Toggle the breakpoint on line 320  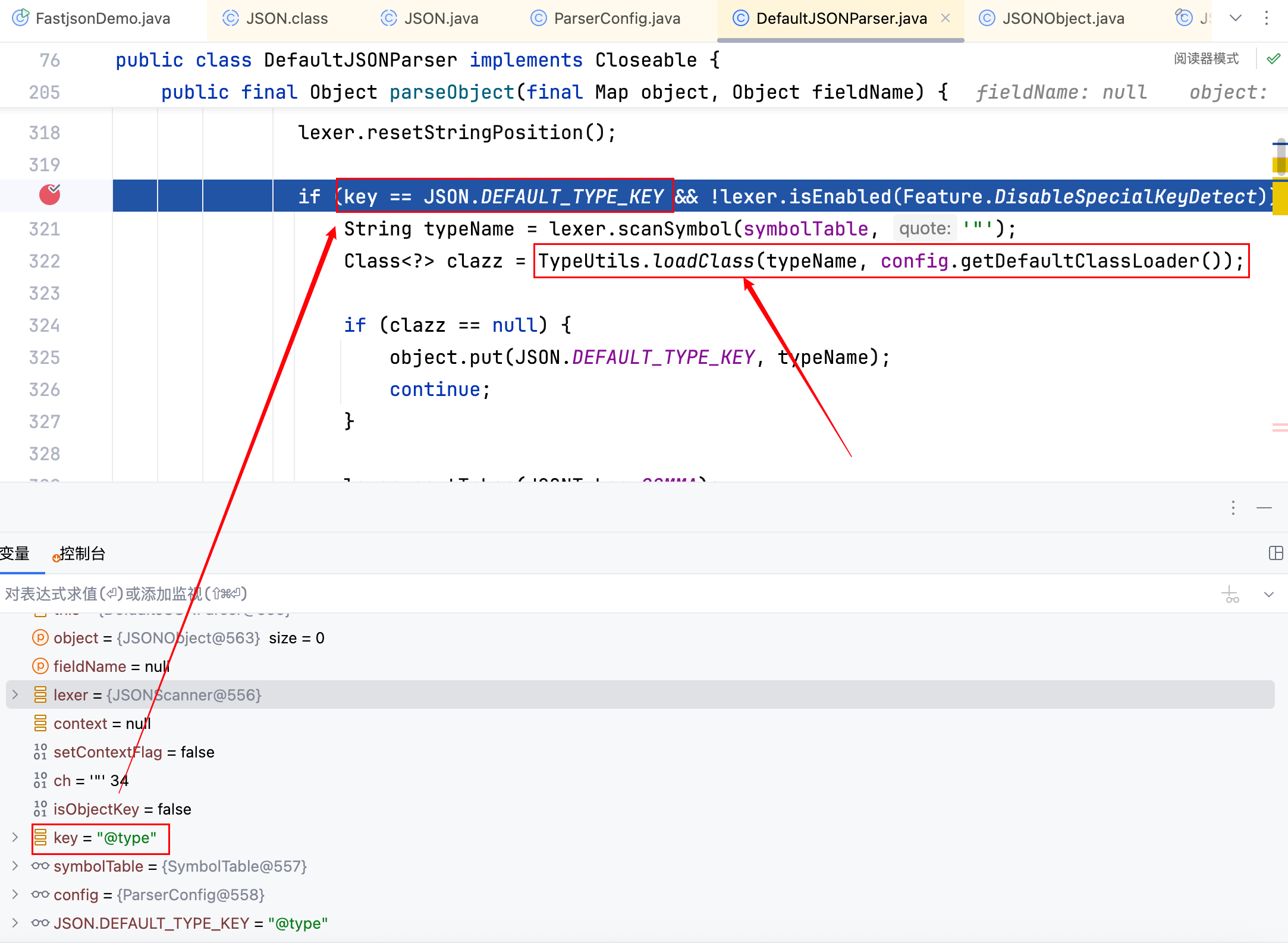(50, 195)
